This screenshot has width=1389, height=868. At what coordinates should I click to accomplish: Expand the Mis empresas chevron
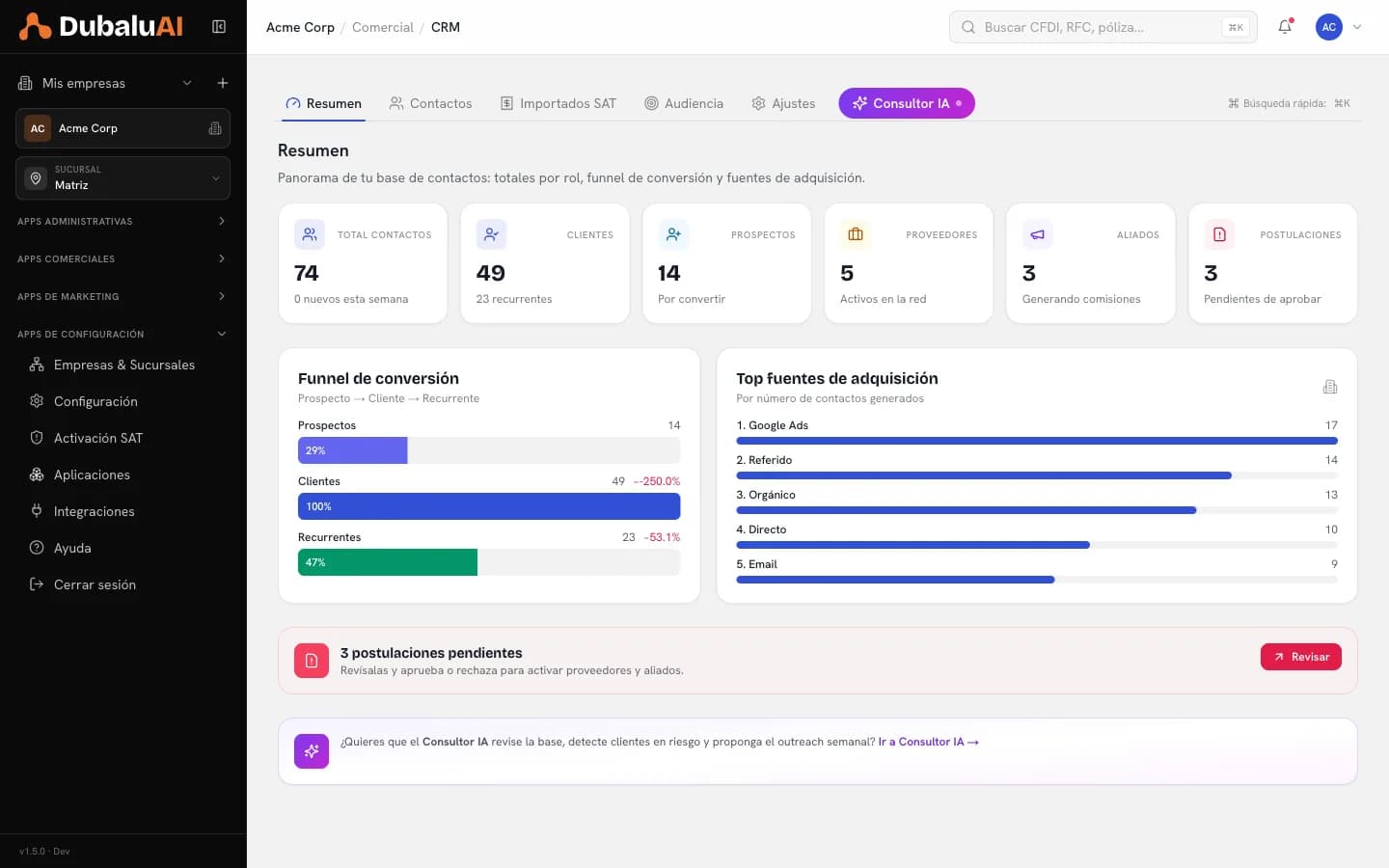pos(187,83)
